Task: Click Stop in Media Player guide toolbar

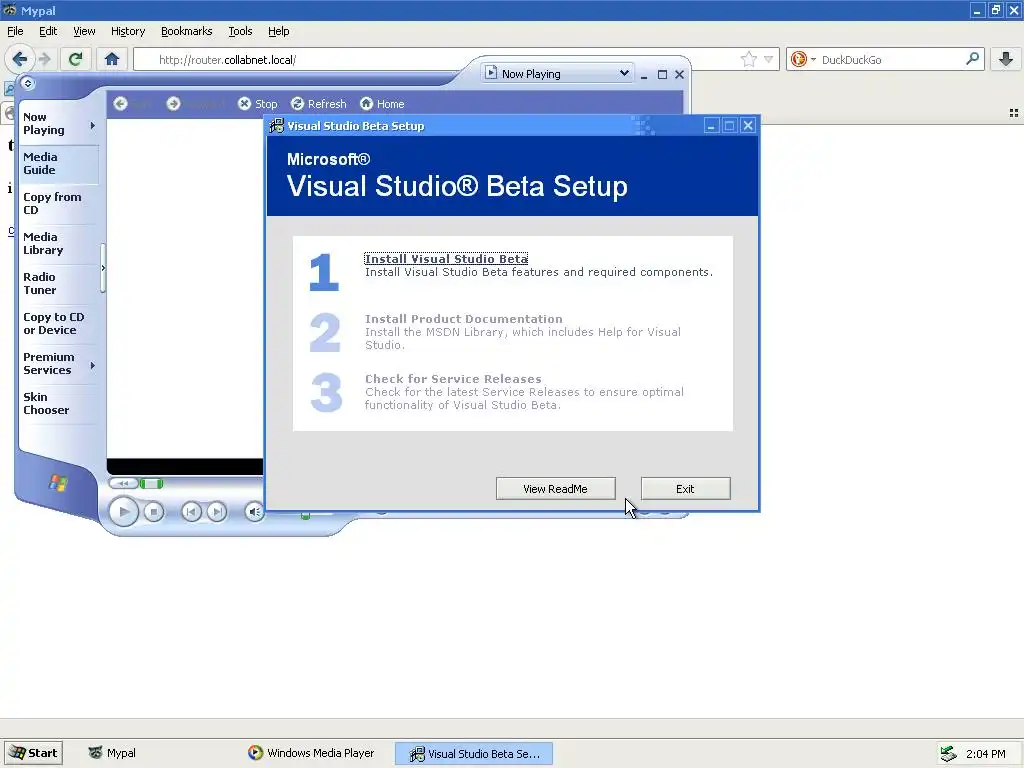Action: 257,104
